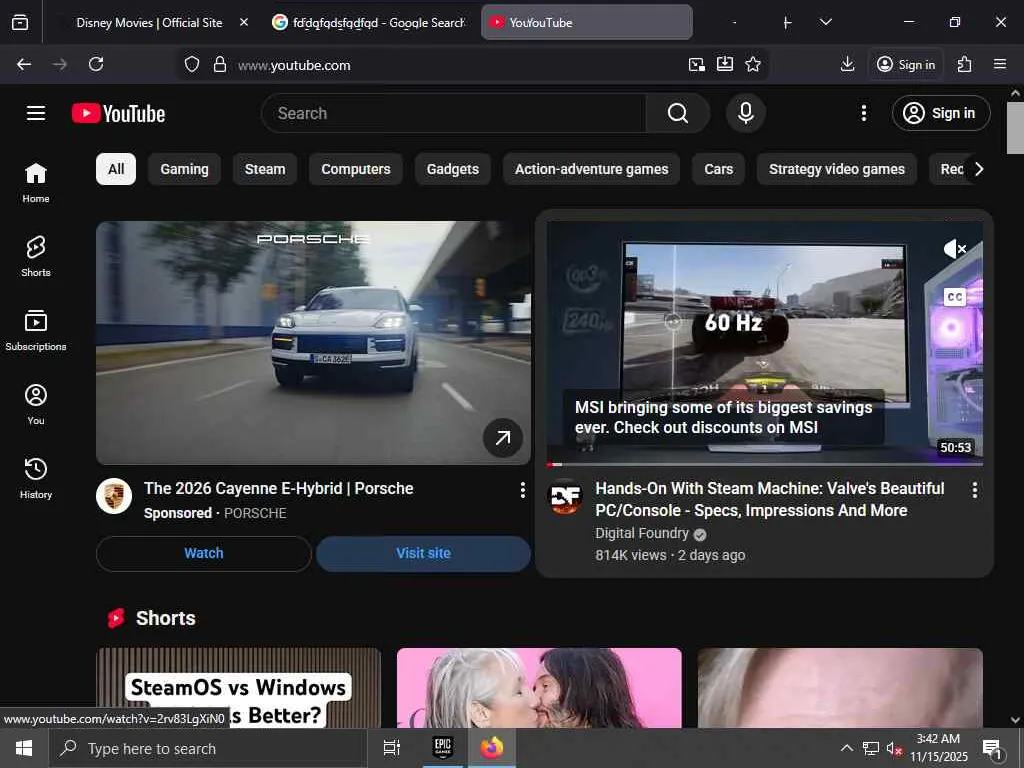Open more options for the Porsche ad
Screen dimensions: 1024x768
[522, 490]
